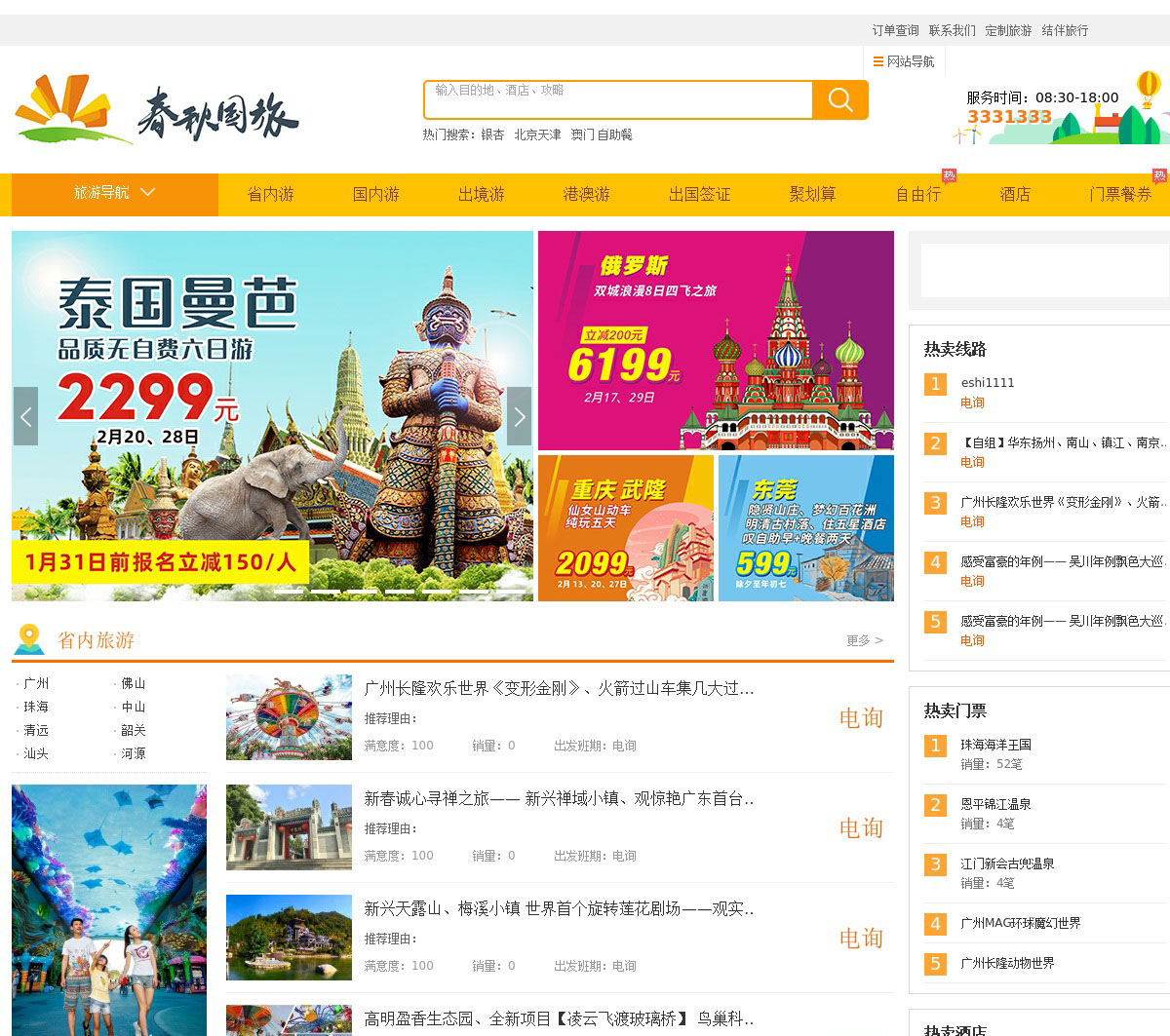
Task: Click the 澳门自助餐 hot search link
Action: click(602, 134)
